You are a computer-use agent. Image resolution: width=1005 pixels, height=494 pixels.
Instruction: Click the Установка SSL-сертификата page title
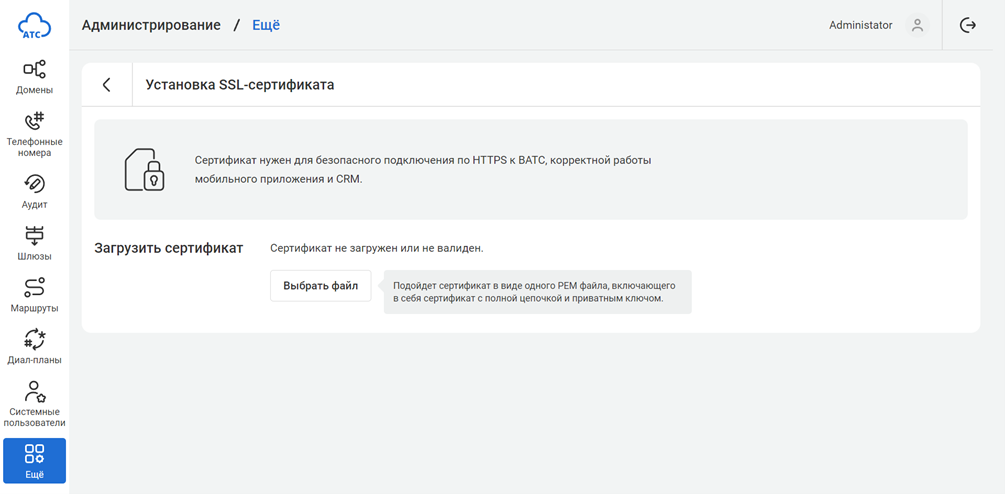(240, 85)
